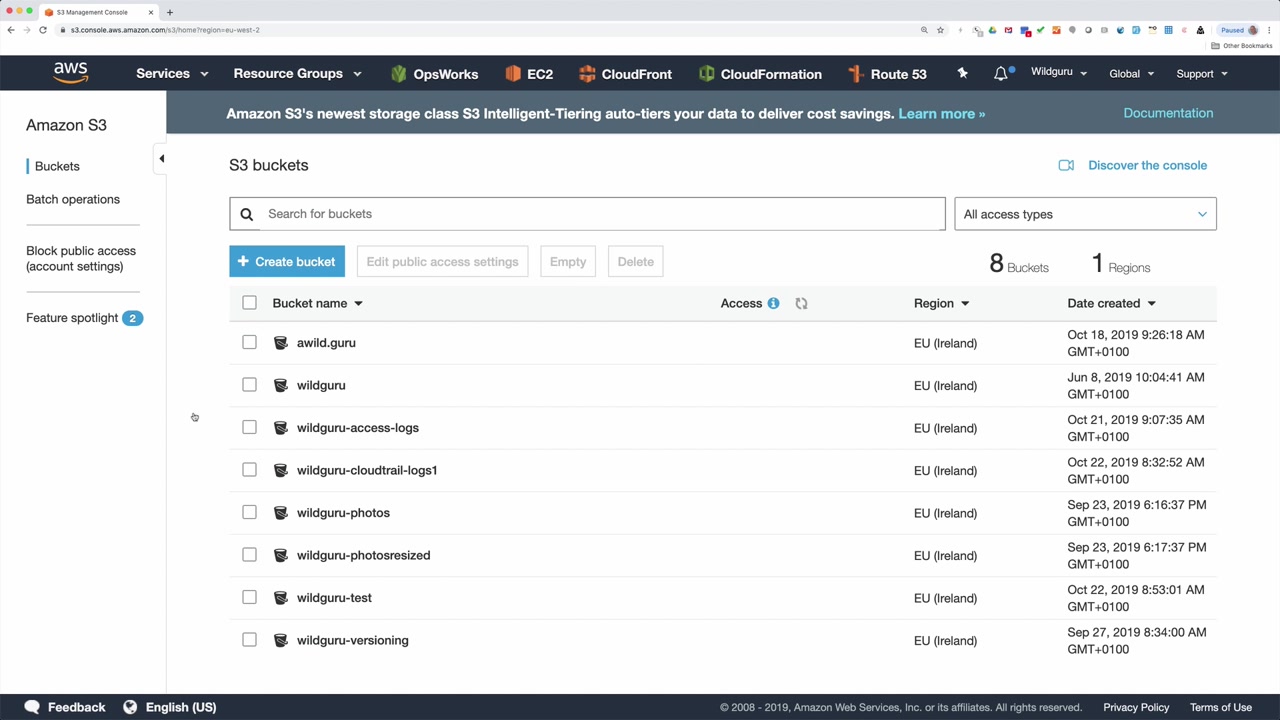Expand the Resource Groups dropdown
The image size is (1280, 720).
click(297, 73)
